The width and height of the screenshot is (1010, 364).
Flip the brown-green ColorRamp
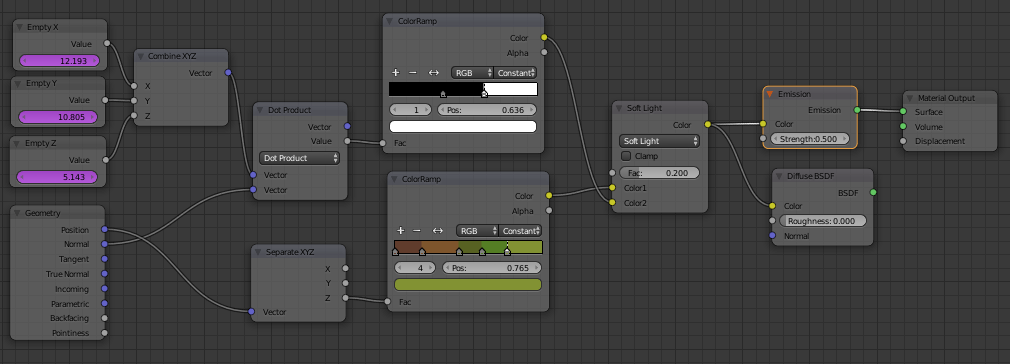pyautogui.click(x=437, y=230)
